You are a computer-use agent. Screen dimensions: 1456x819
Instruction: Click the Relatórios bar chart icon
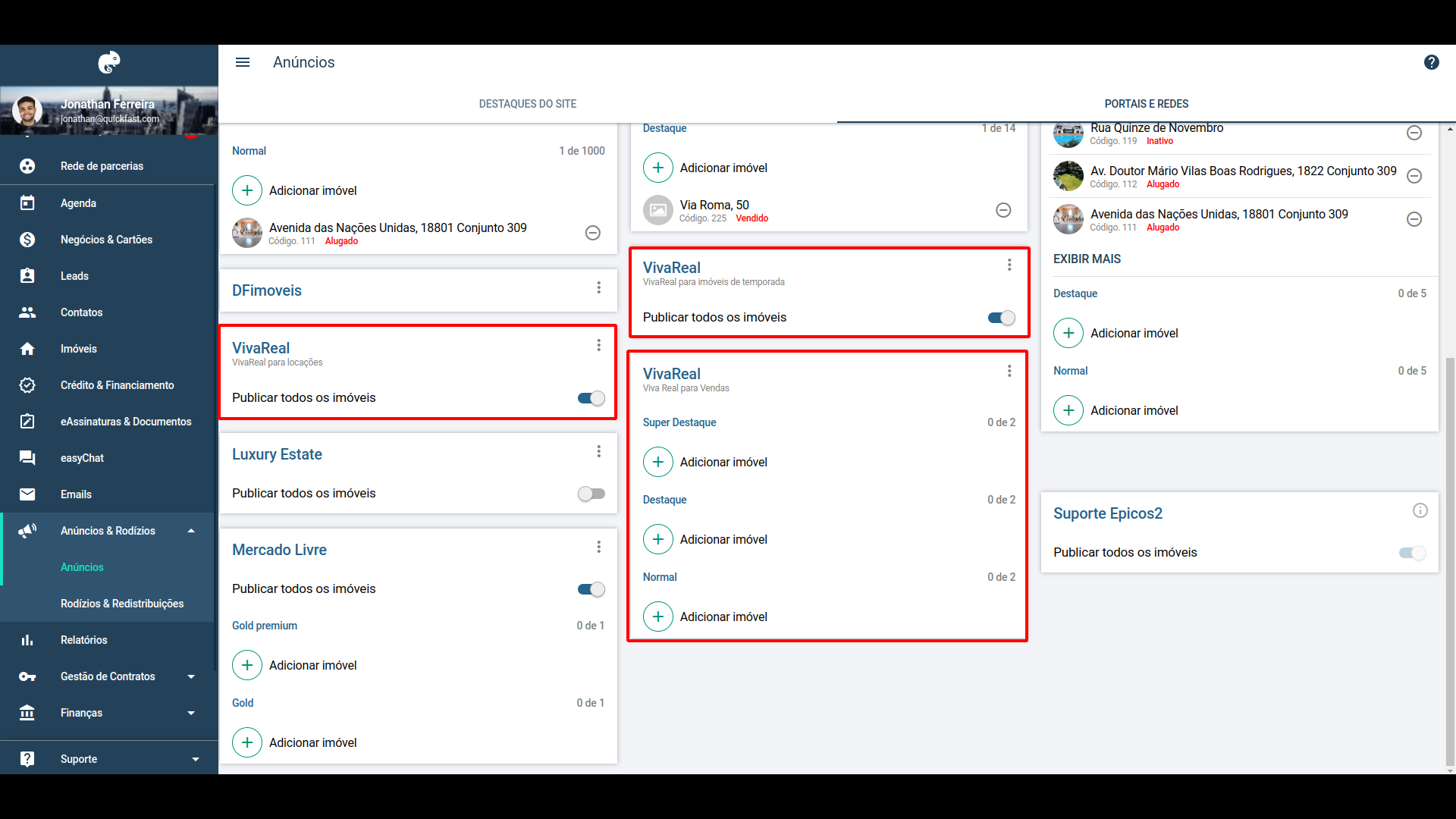click(x=27, y=640)
